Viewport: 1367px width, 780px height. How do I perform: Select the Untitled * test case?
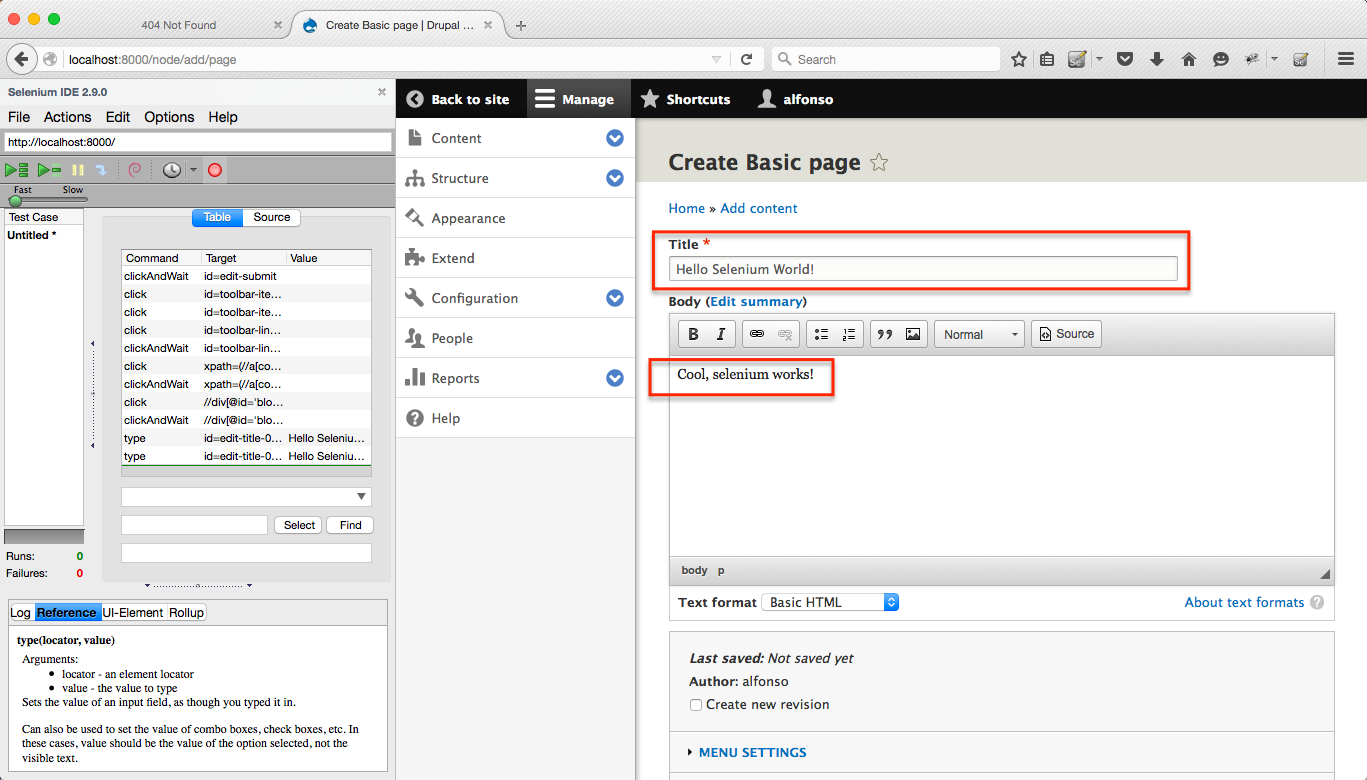coord(32,235)
